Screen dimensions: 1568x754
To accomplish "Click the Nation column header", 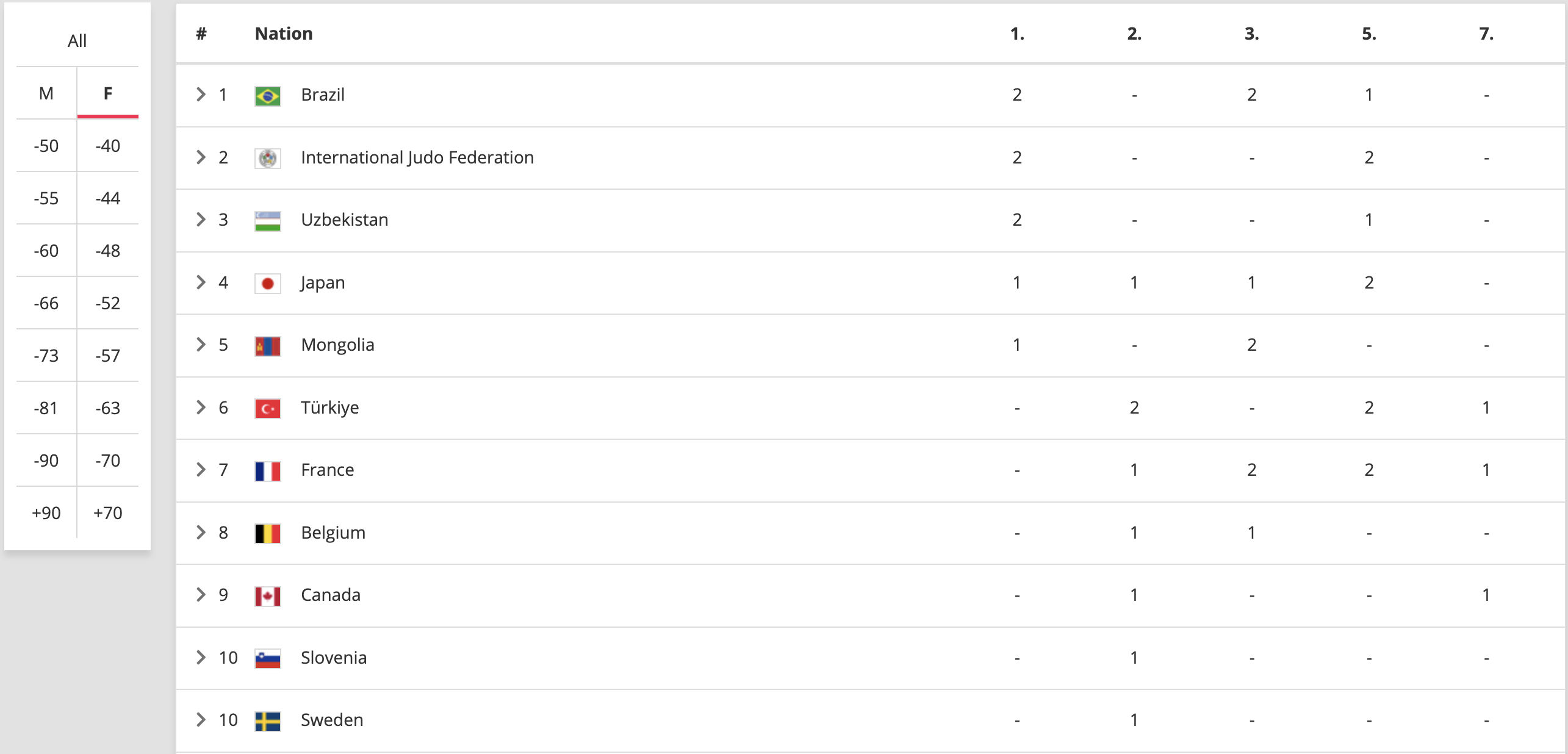I will (x=284, y=34).
